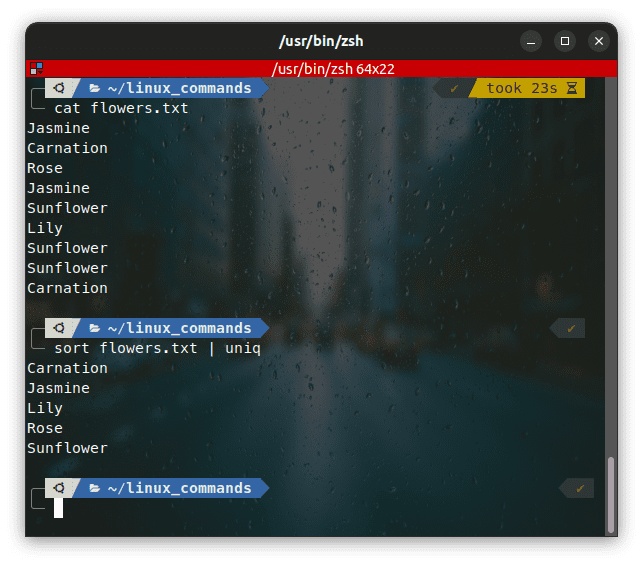
Task: Click the 'Rose' line in the cat output
Action: click(x=45, y=168)
